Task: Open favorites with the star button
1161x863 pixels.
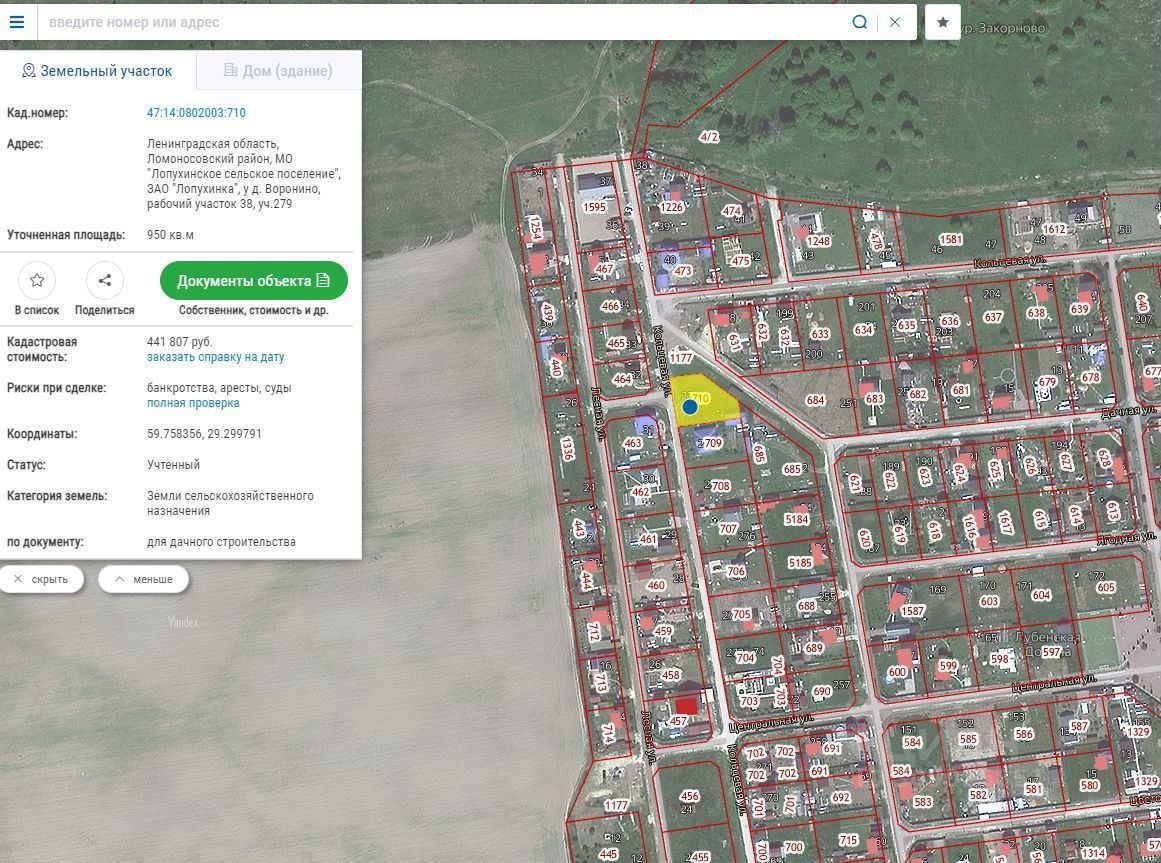Action: (942, 22)
